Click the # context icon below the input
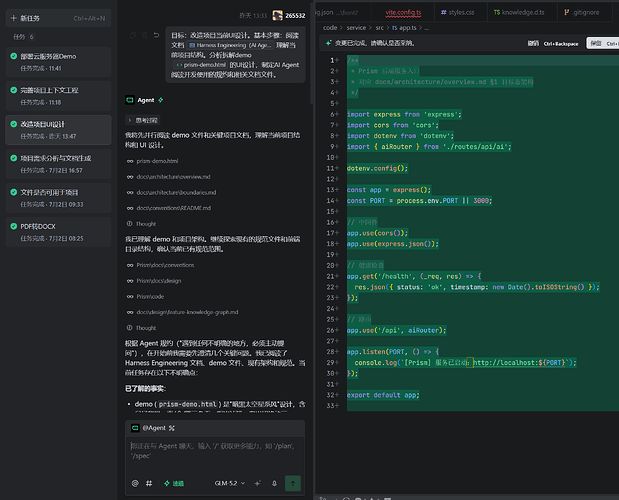This screenshot has height=500, width=619. pos(149,483)
